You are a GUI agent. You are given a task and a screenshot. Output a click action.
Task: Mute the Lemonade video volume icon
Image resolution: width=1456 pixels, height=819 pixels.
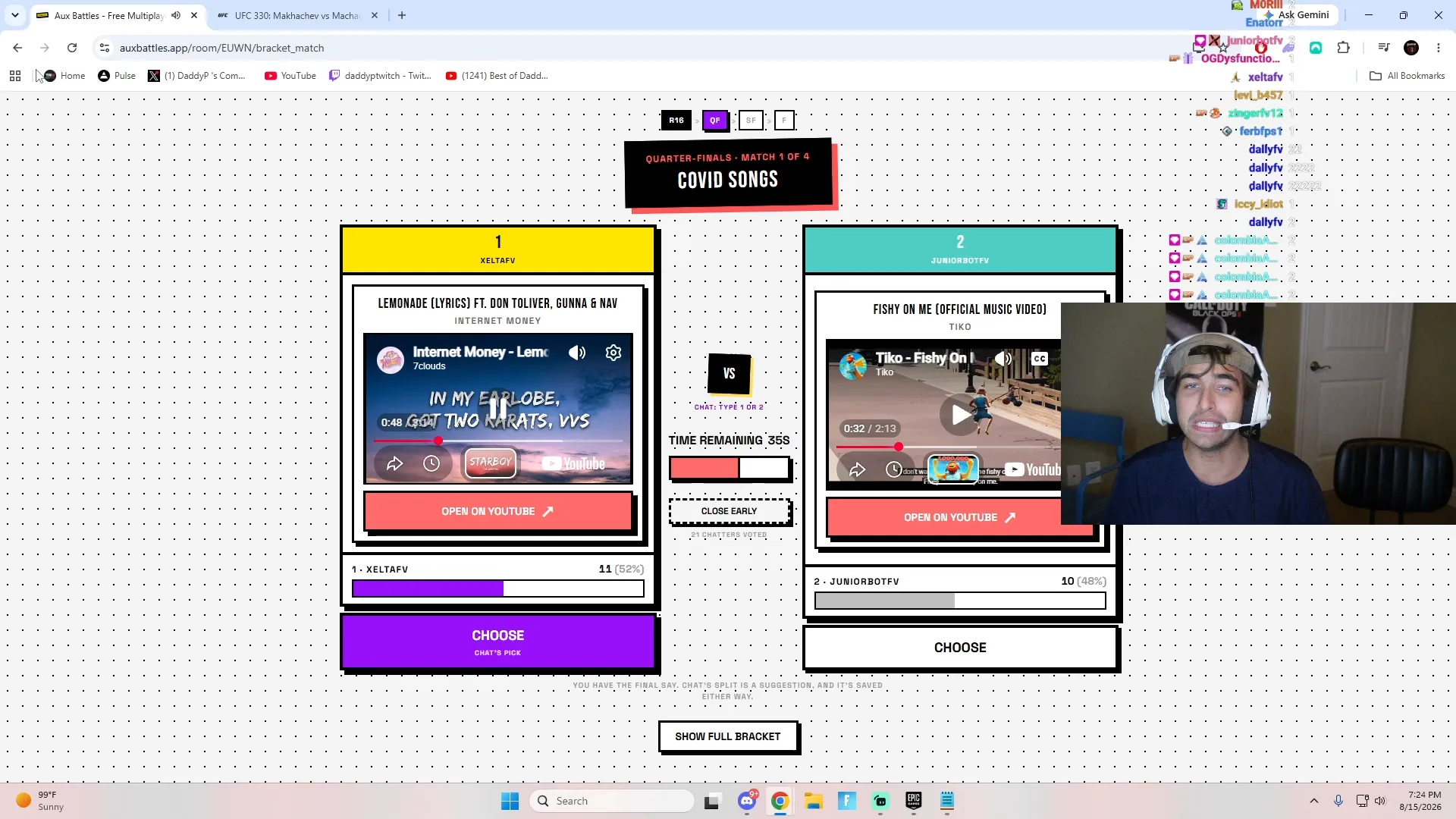coord(577,353)
